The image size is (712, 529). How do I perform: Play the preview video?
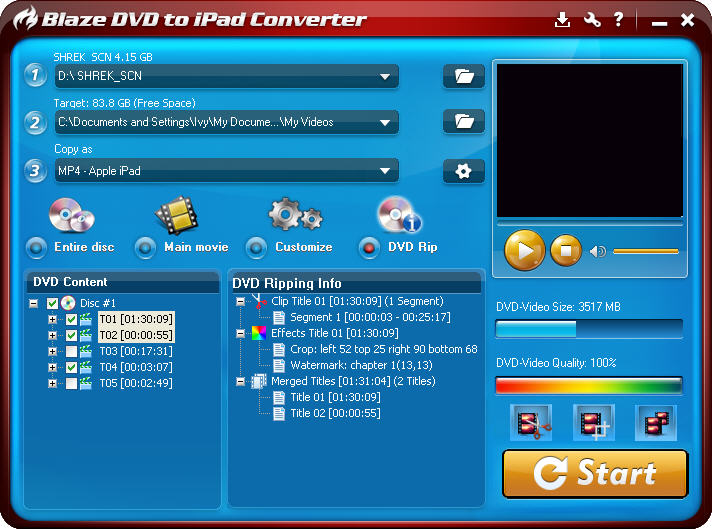click(x=524, y=250)
